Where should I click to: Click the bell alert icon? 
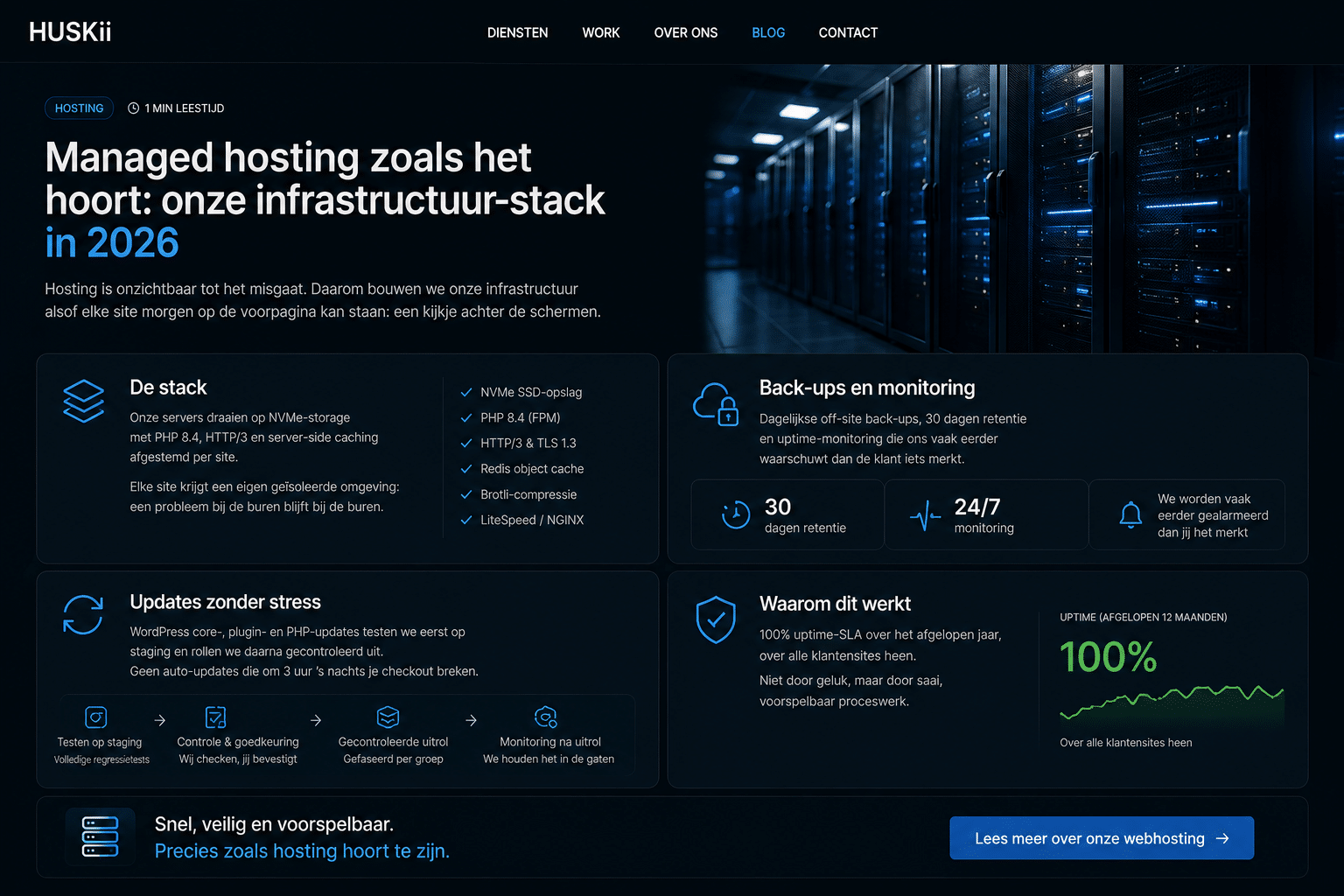coord(1130,514)
